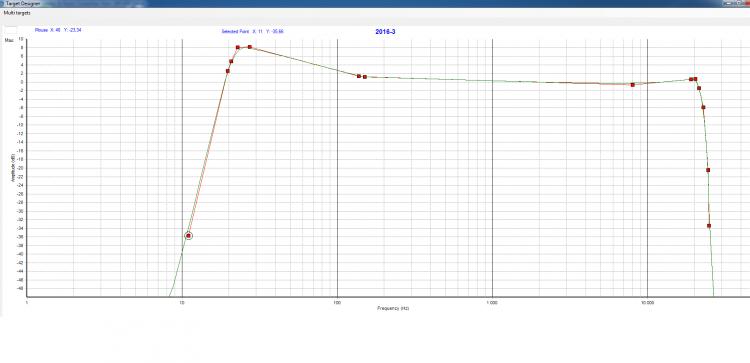
Task: Select the lowest control point near -33 dB on the falling edge
Action: click(709, 226)
